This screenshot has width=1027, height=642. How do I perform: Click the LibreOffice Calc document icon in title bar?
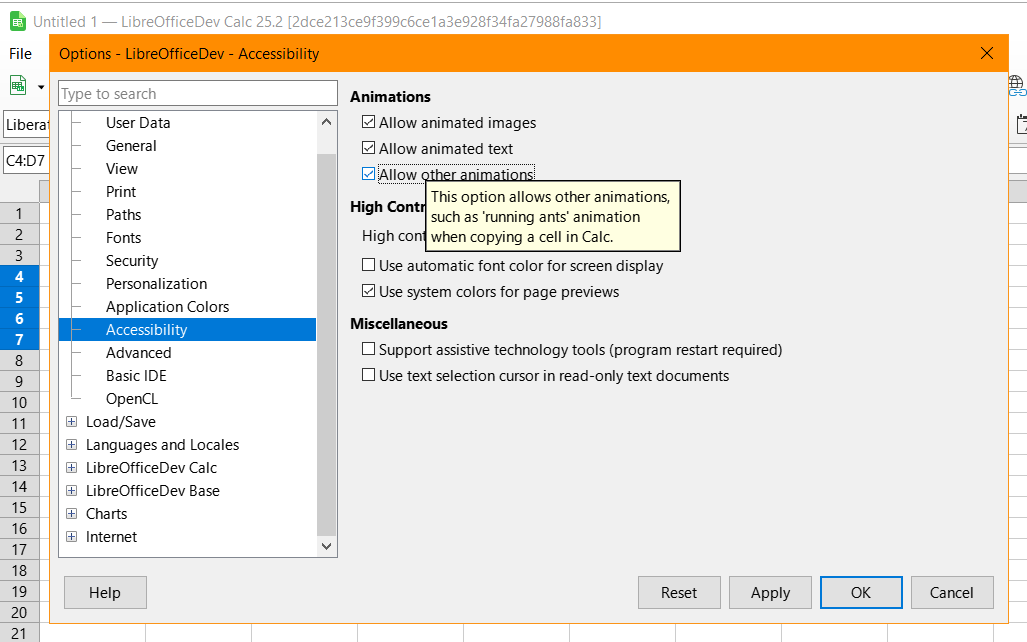coord(18,22)
